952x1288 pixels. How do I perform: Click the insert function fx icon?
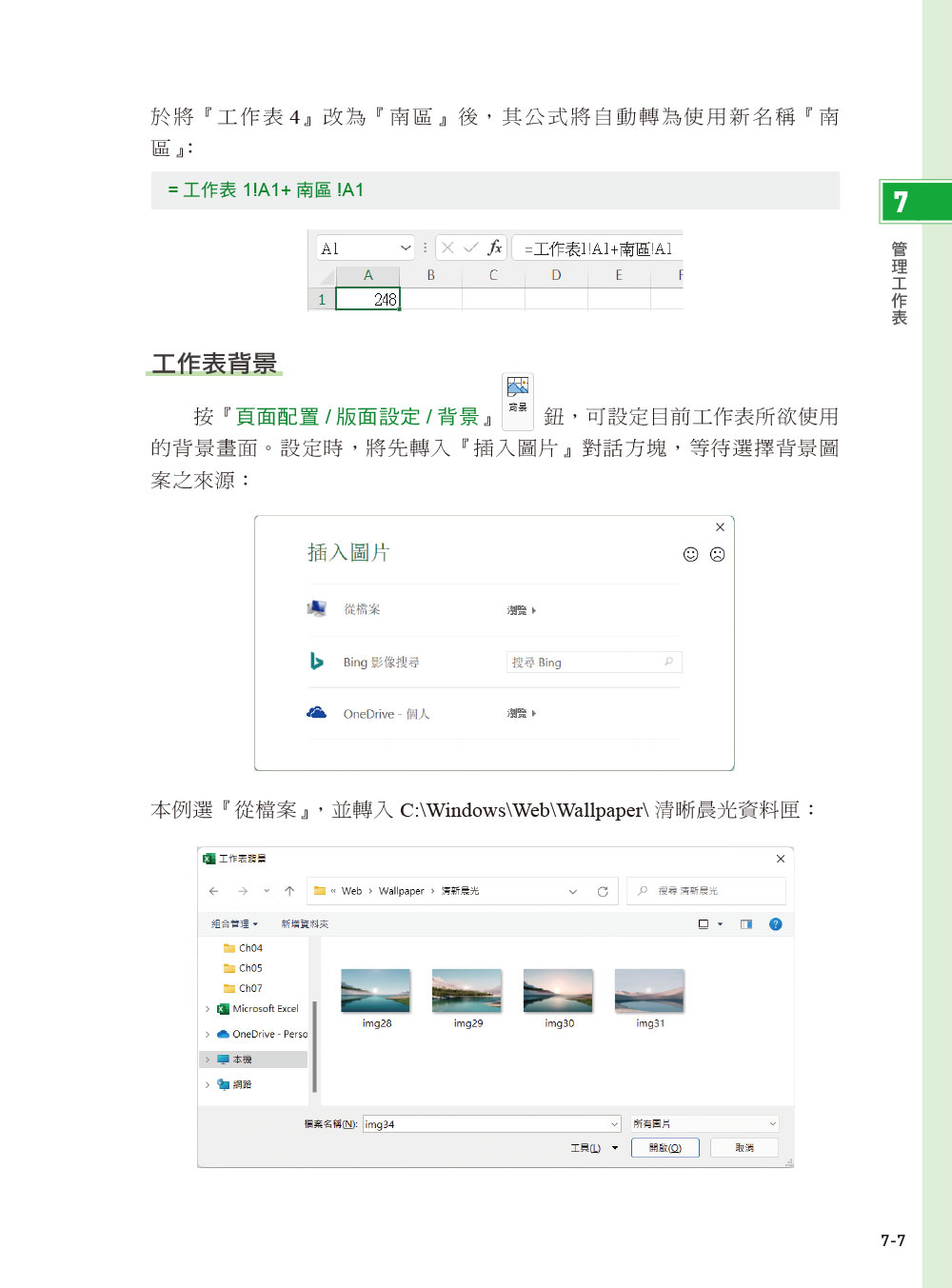point(494,248)
